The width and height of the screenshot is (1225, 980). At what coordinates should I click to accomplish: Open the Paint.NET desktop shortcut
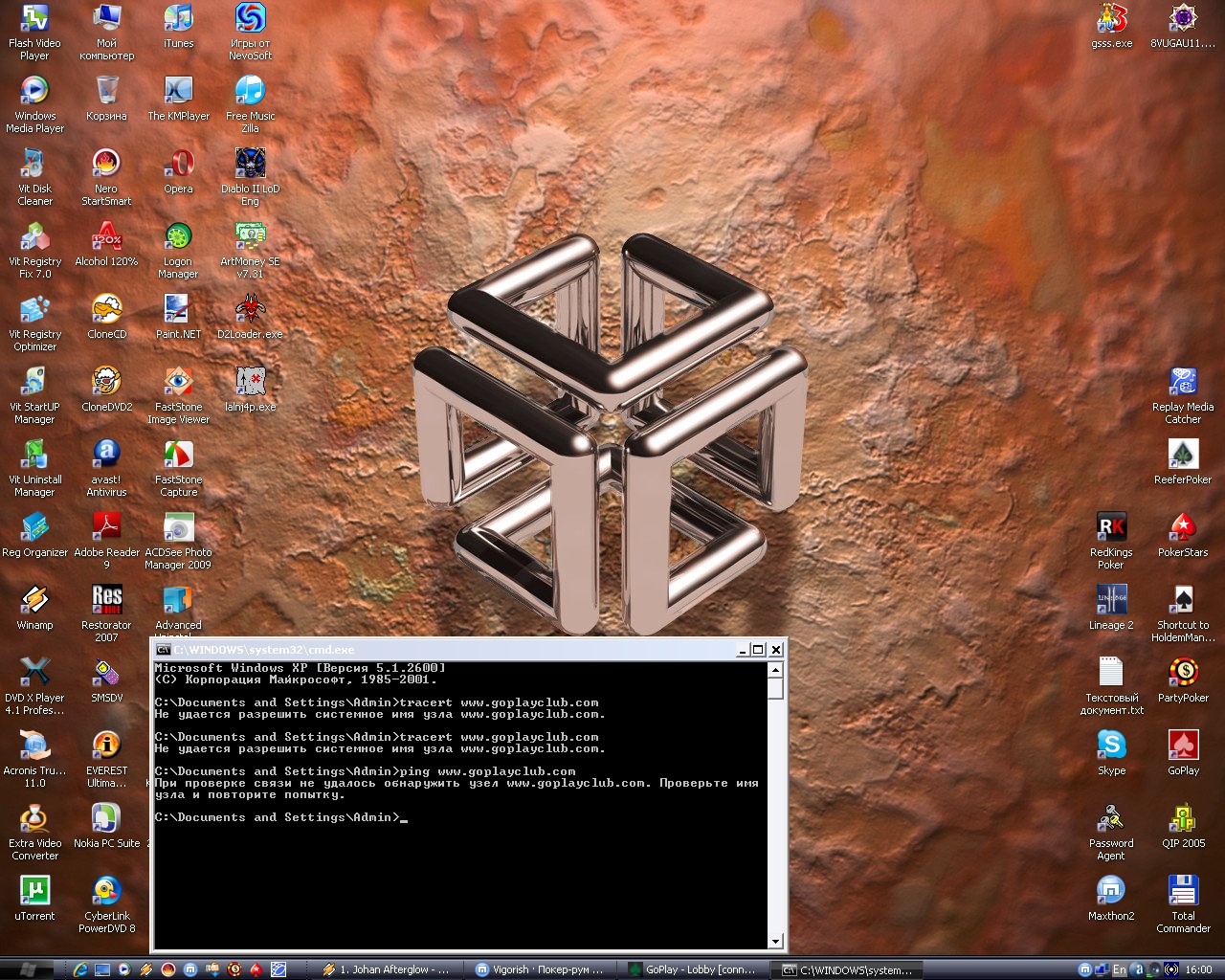pyautogui.click(x=178, y=310)
